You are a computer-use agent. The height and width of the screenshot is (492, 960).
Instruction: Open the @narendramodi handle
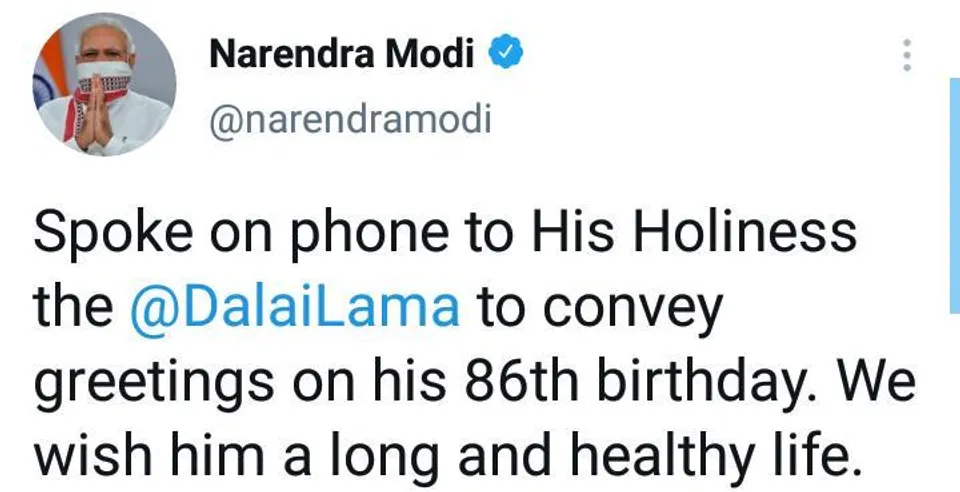pos(350,120)
